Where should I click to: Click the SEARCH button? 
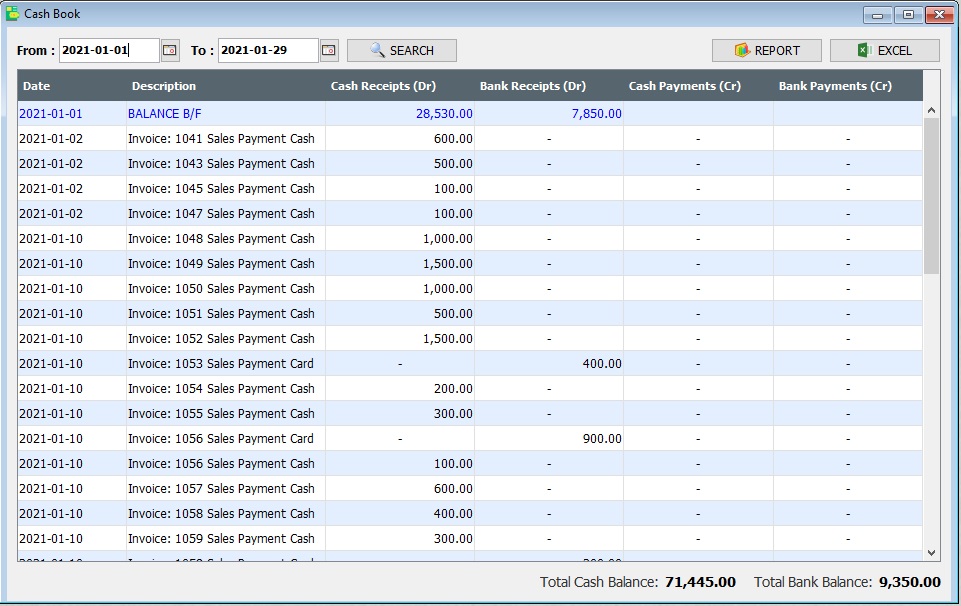401,50
